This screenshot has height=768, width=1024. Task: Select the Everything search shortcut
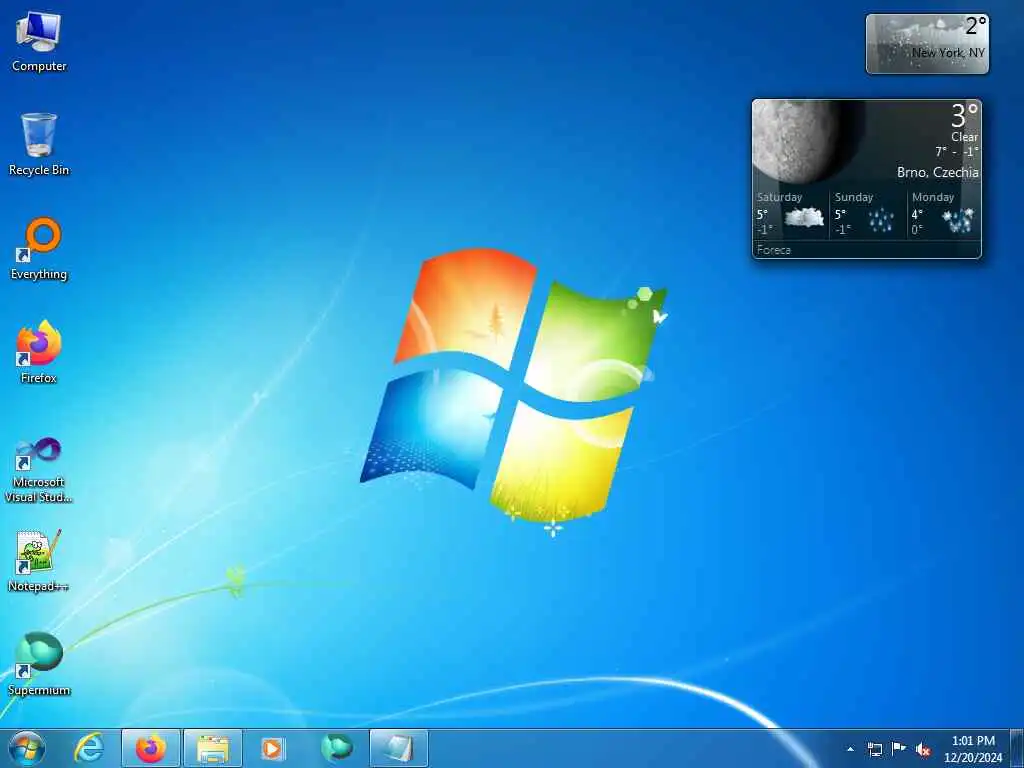(39, 249)
